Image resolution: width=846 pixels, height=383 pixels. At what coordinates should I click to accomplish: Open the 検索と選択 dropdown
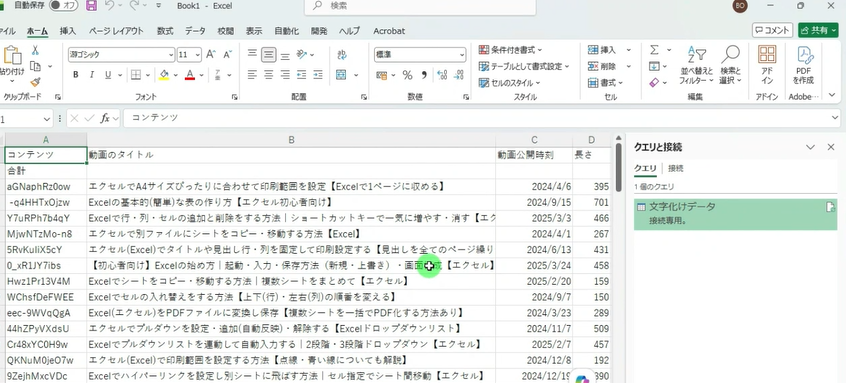coord(731,65)
